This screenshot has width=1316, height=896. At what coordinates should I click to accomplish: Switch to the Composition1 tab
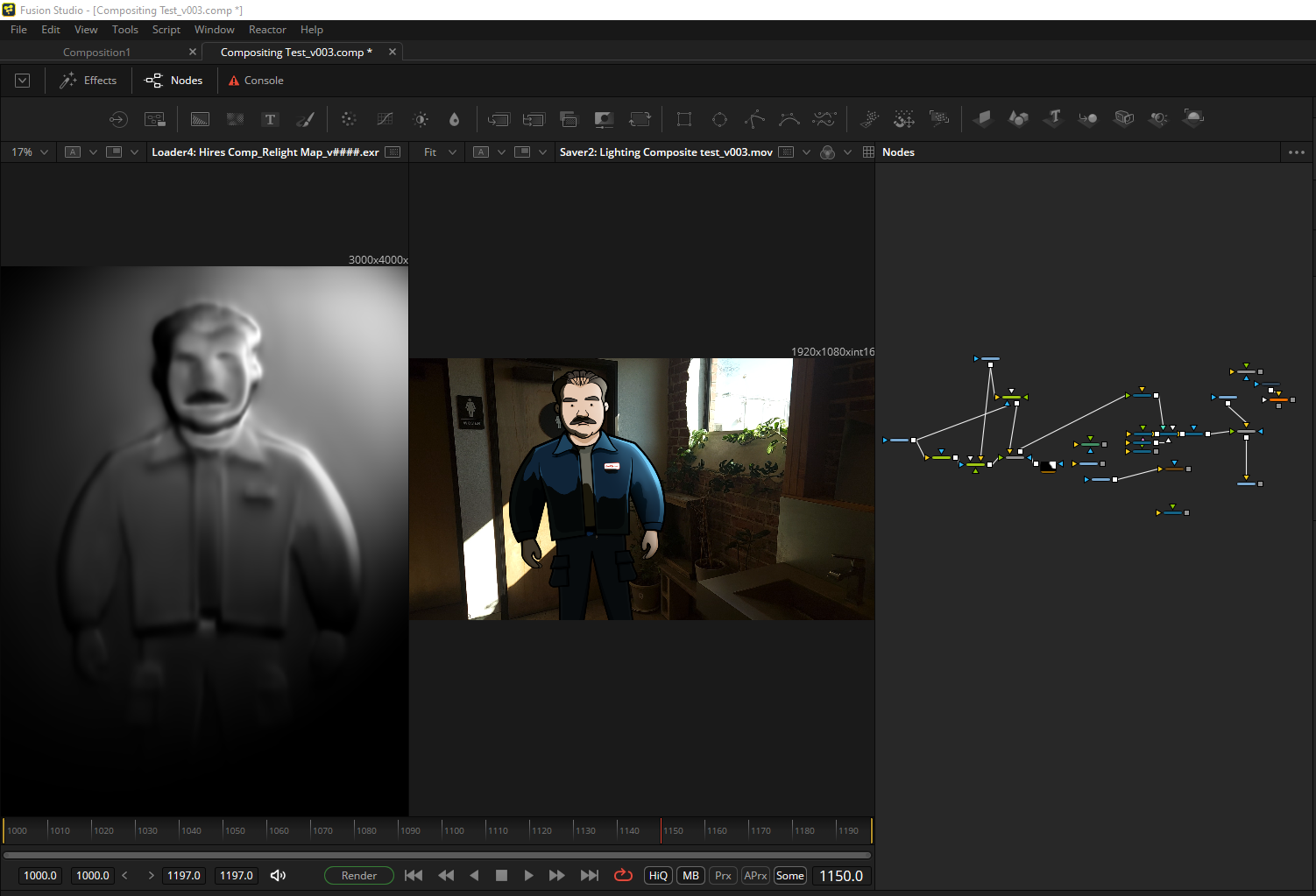tap(96, 53)
